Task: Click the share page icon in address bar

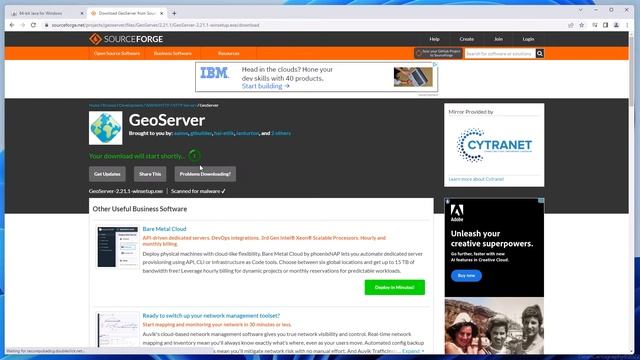Action: (571, 25)
